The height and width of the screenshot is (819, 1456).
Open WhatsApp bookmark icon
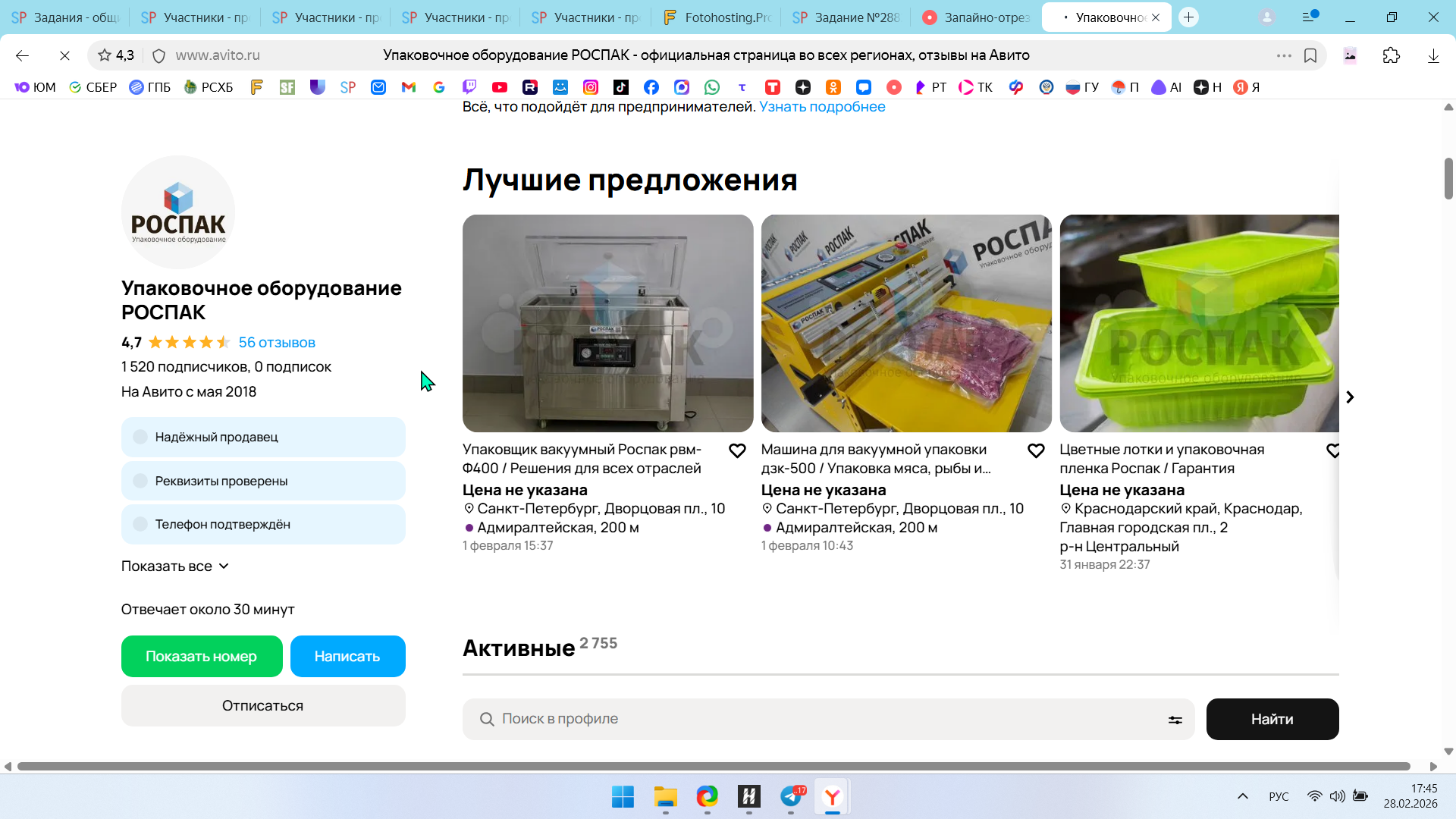click(x=711, y=87)
